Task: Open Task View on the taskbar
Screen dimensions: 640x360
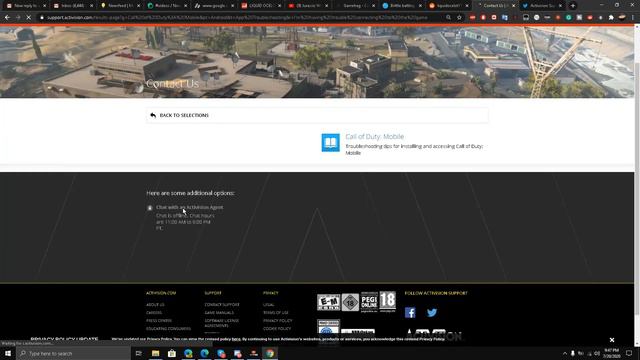Action: (x=139, y=353)
